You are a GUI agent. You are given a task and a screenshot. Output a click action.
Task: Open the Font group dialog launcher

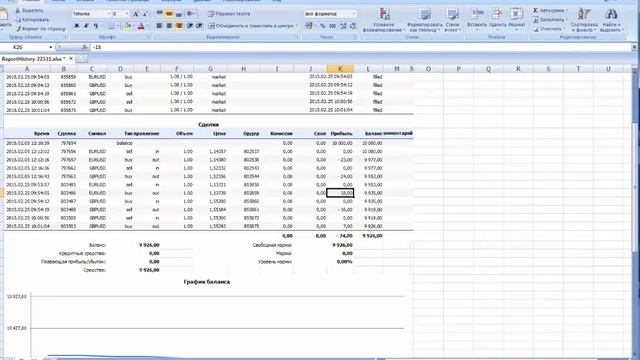click(x=148, y=37)
